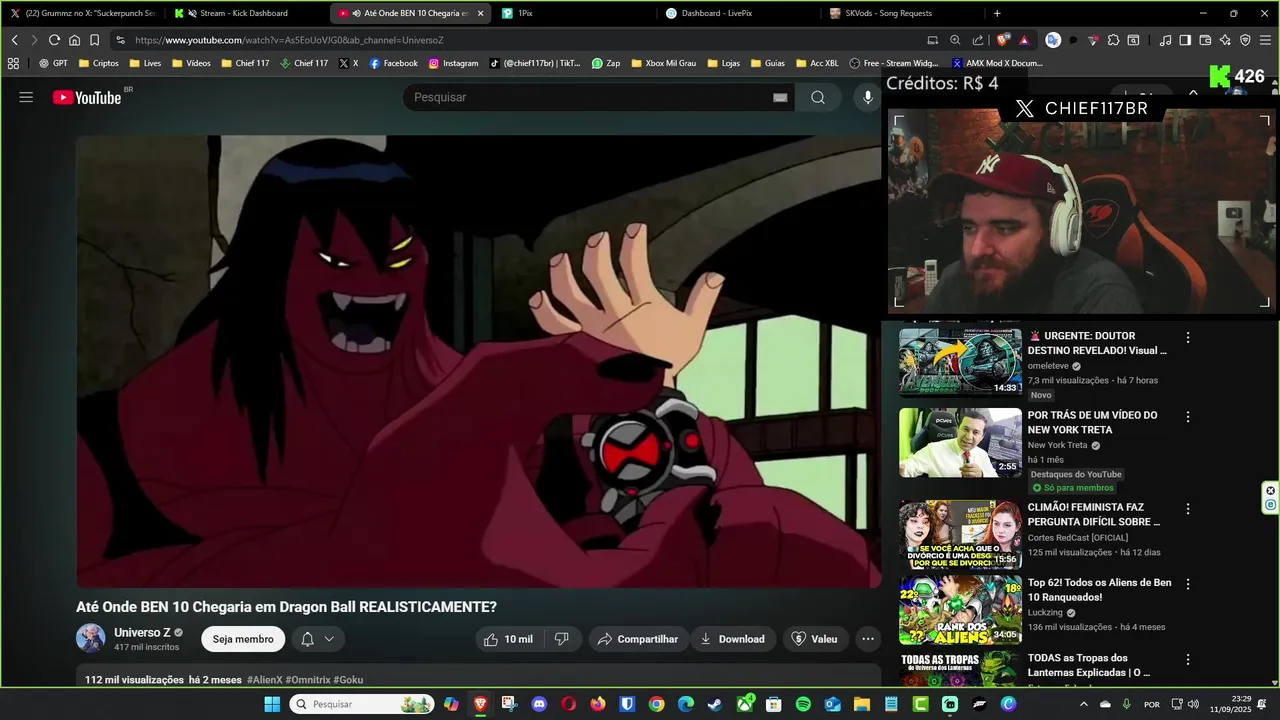The image size is (1280, 720).
Task: Open the Acc XBL bookmarks folder
Action: coord(816,63)
